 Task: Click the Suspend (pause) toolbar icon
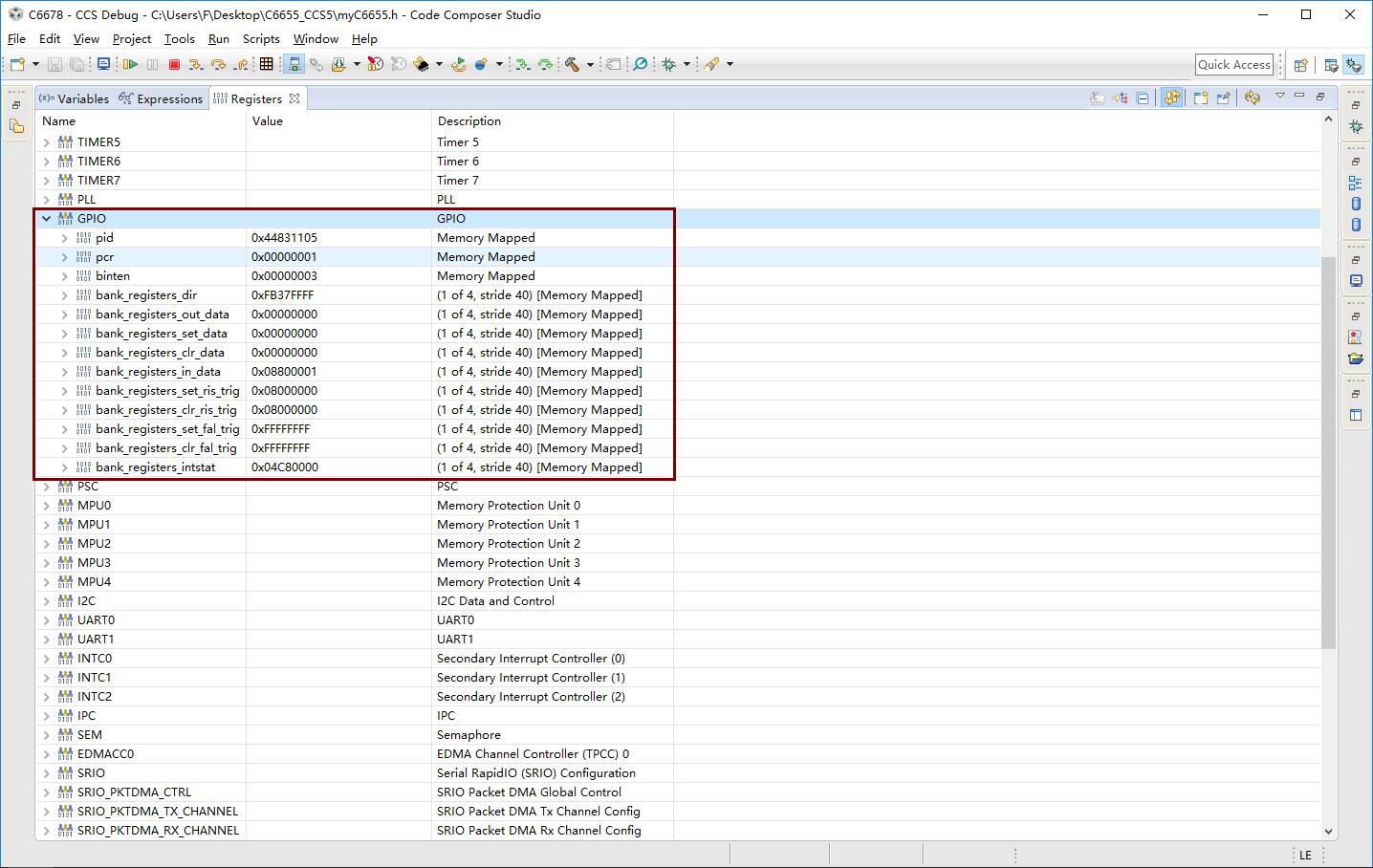pyautogui.click(x=152, y=64)
